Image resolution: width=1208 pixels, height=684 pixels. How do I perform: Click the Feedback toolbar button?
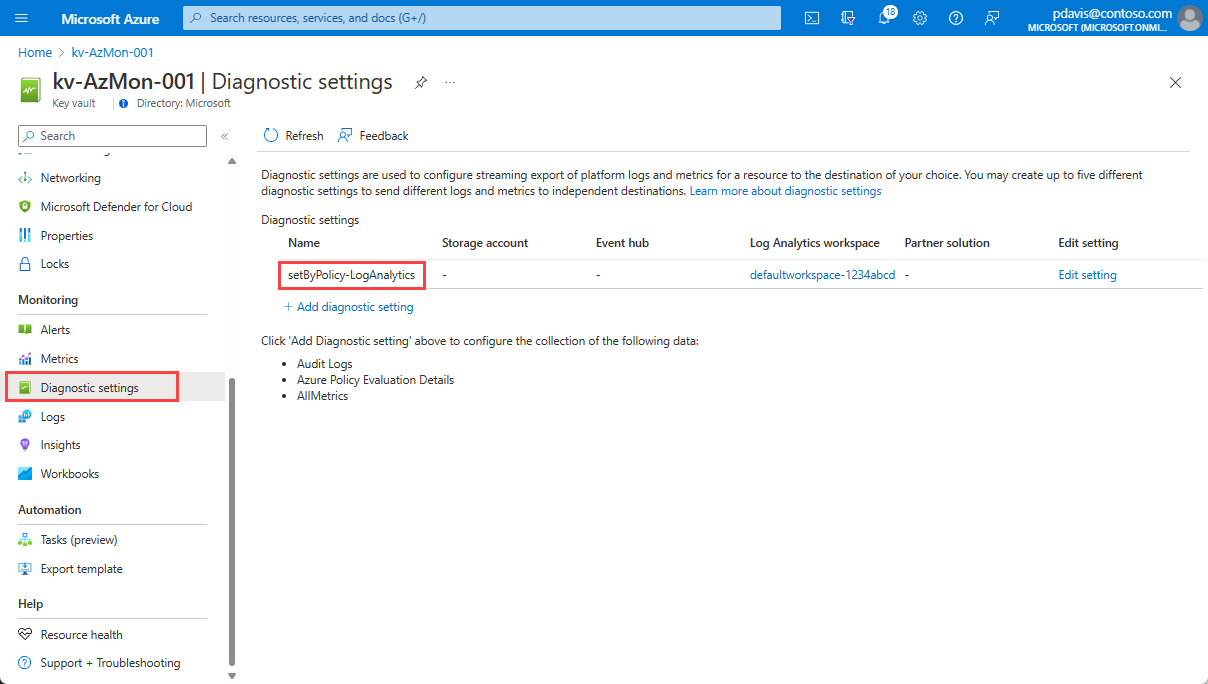[373, 135]
